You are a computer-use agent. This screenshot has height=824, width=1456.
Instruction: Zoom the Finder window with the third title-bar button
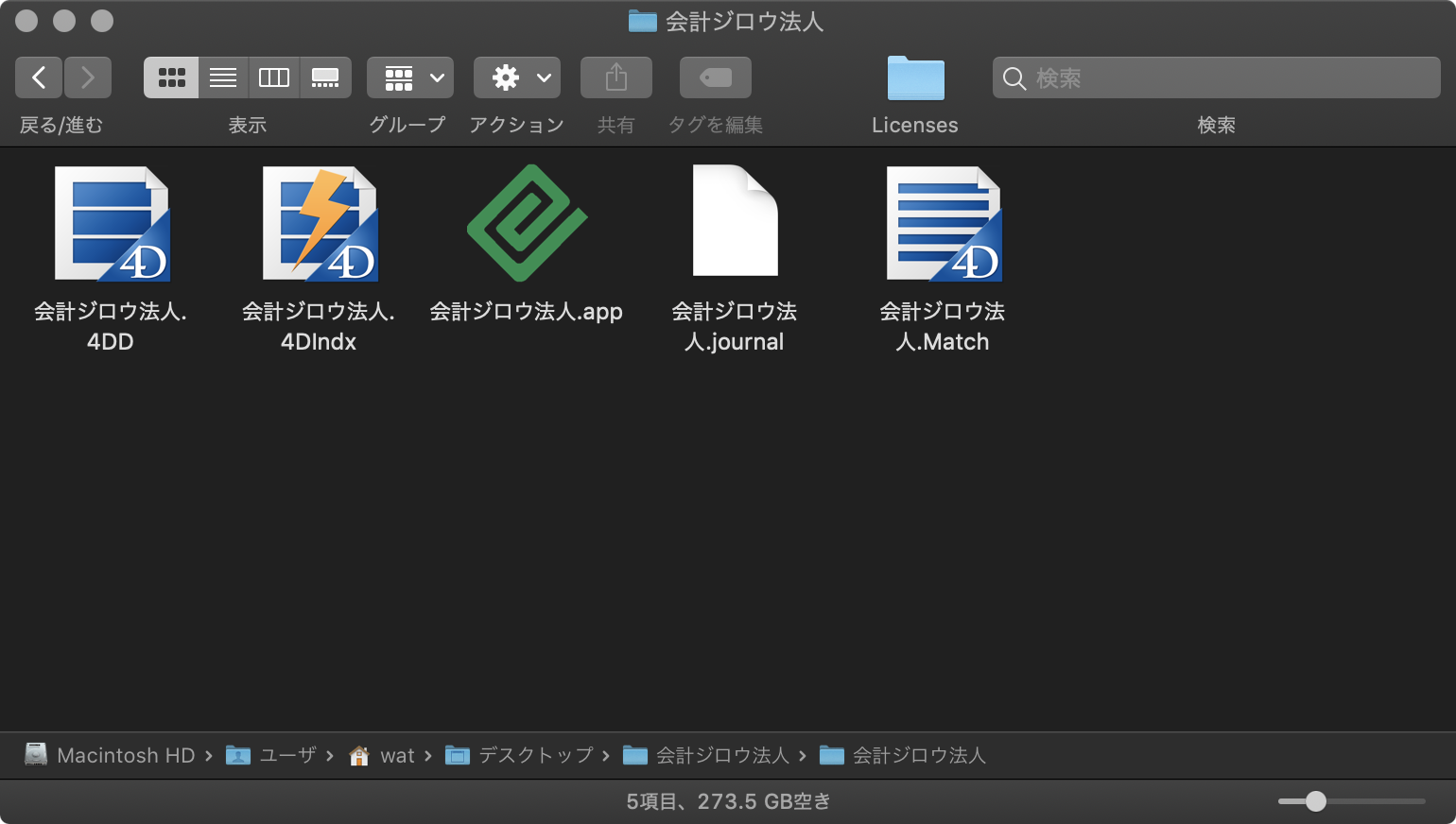(102, 21)
